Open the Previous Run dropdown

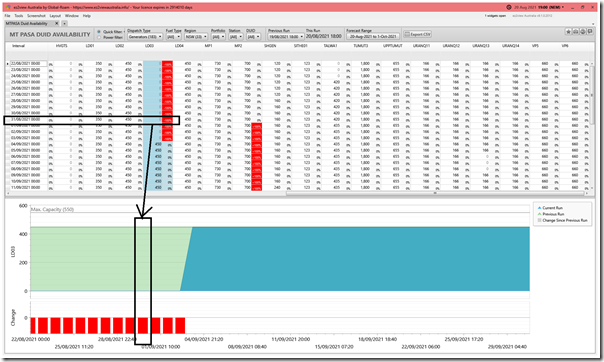point(285,37)
